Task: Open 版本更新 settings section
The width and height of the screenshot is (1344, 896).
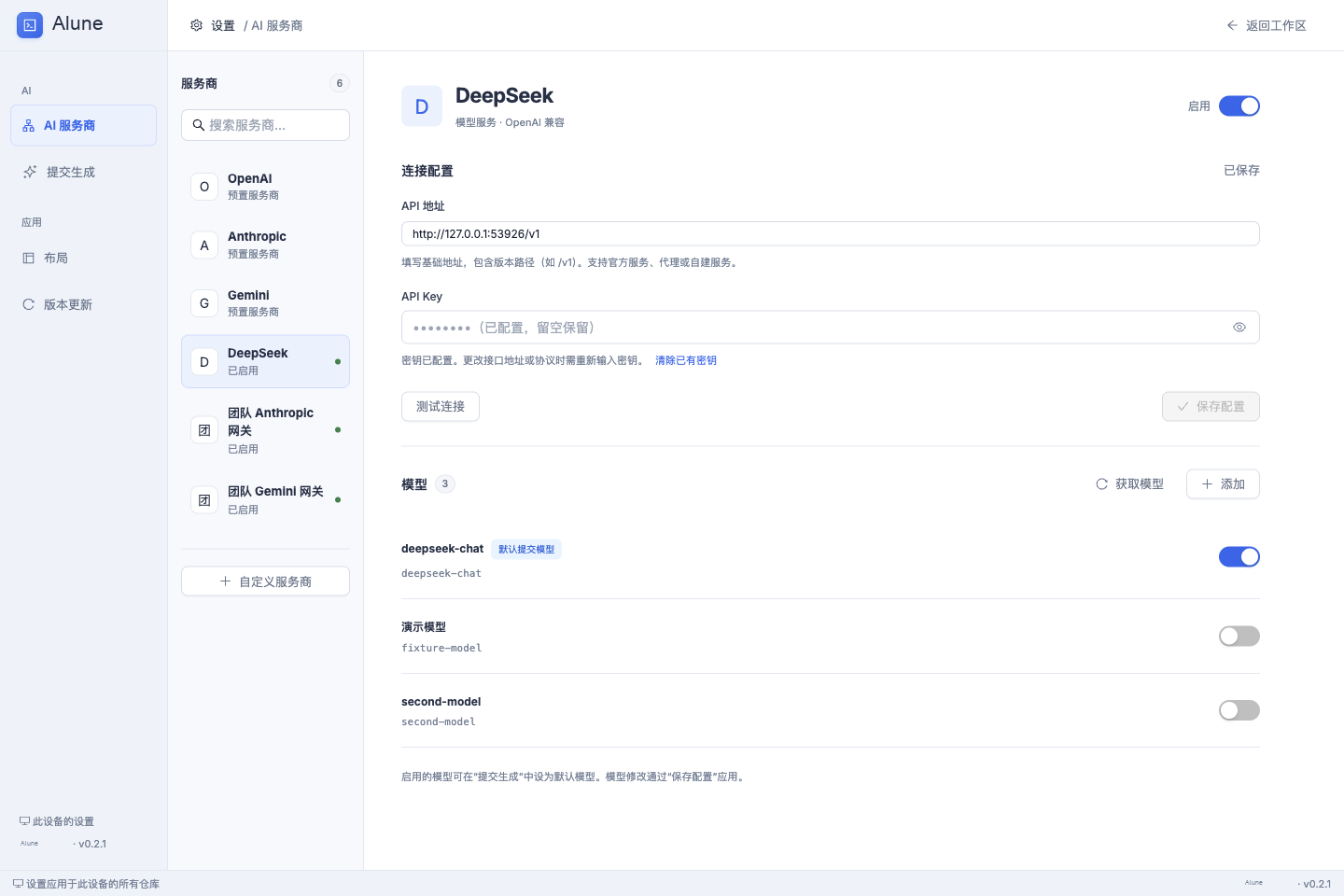Action: click(83, 304)
